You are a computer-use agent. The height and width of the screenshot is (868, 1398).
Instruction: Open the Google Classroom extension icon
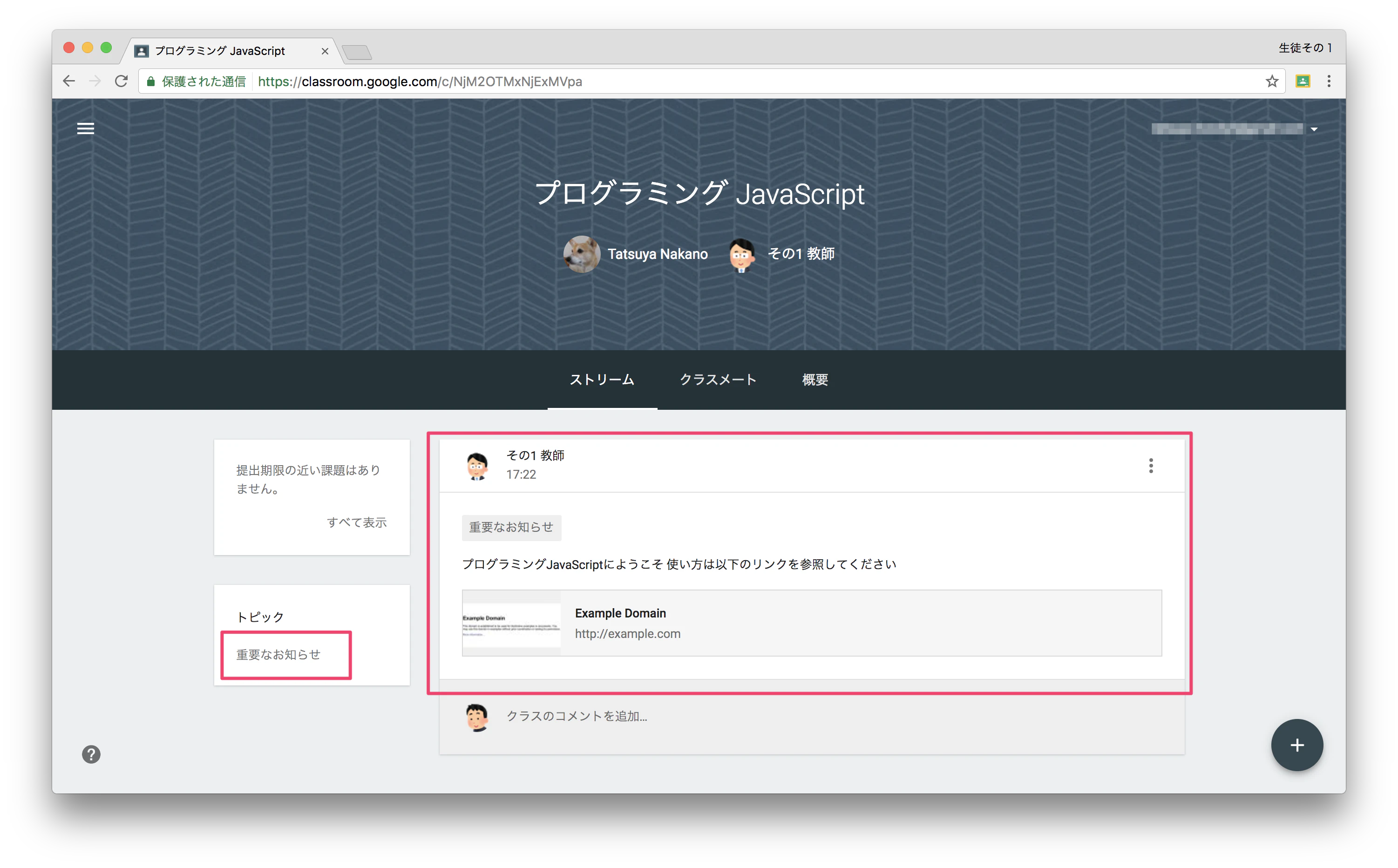[x=1303, y=81]
